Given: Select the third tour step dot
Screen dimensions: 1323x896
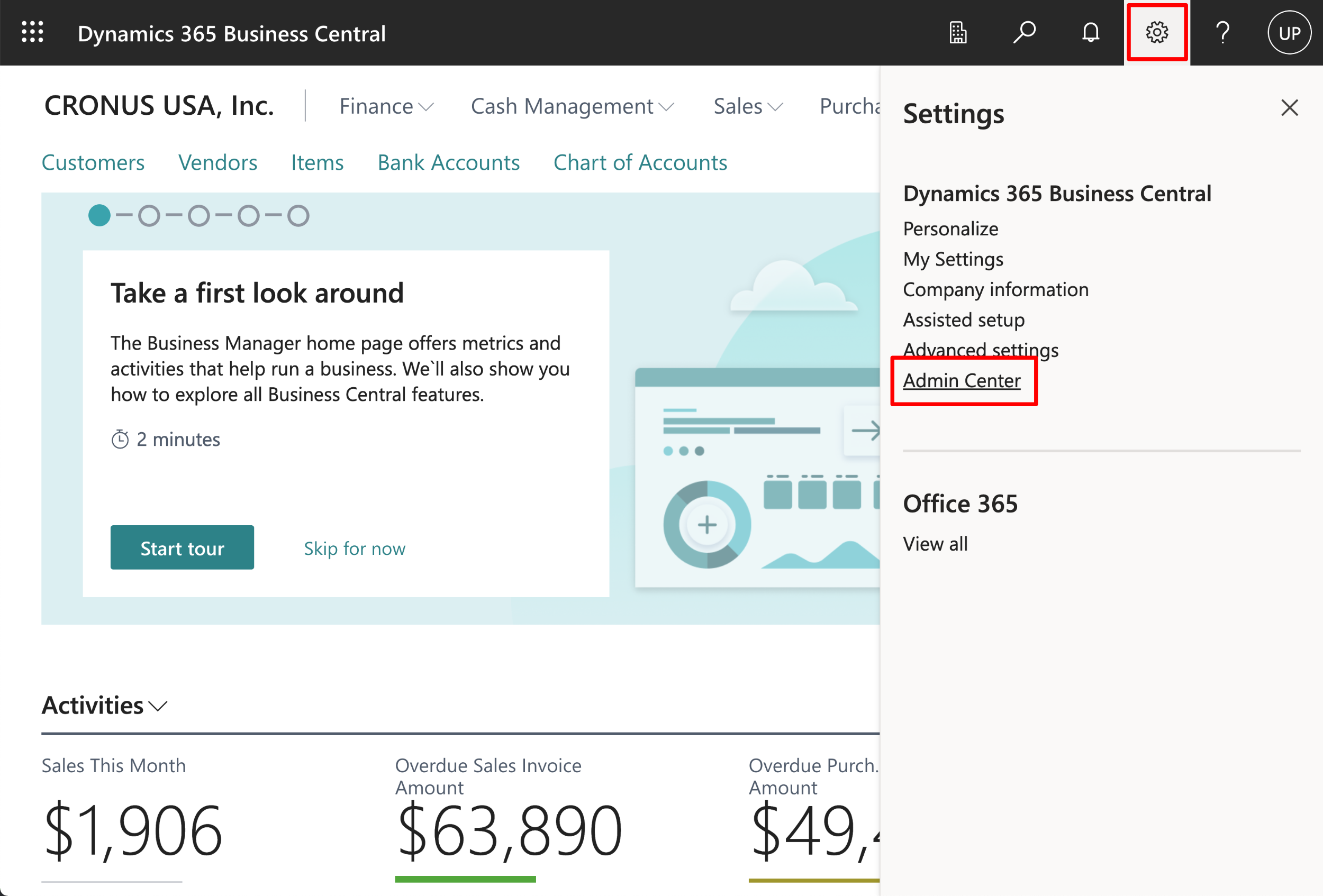Looking at the screenshot, I should tap(198, 216).
